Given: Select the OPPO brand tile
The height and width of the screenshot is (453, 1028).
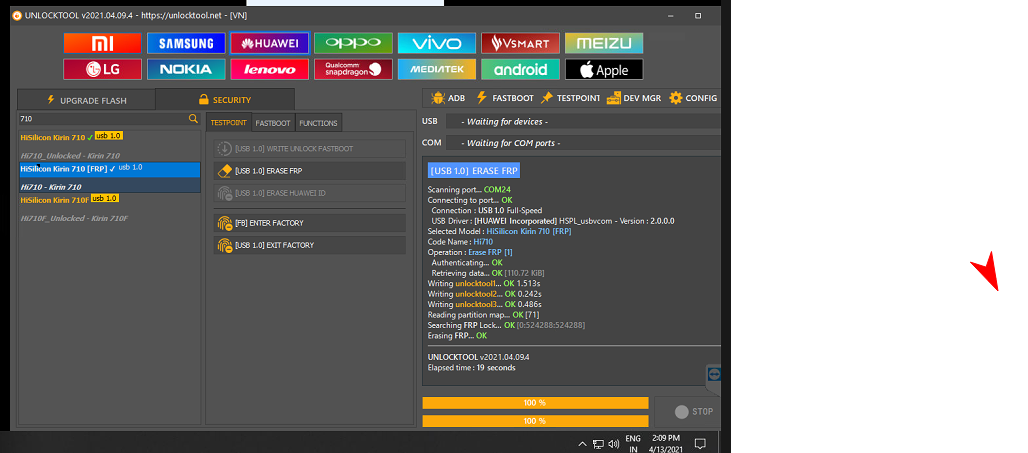Looking at the screenshot, I should point(353,43).
